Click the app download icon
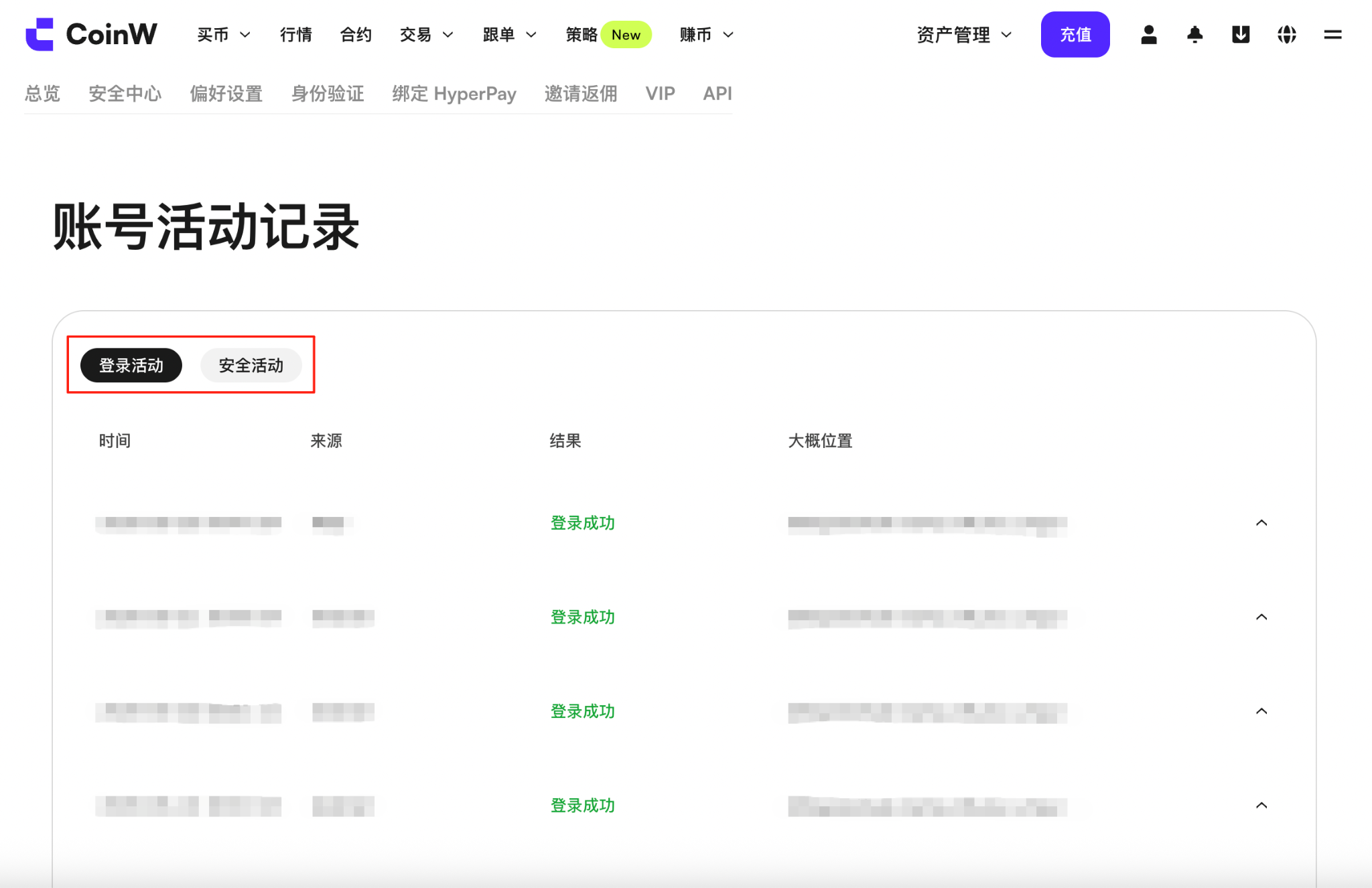The width and height of the screenshot is (1372, 888). click(x=1241, y=34)
